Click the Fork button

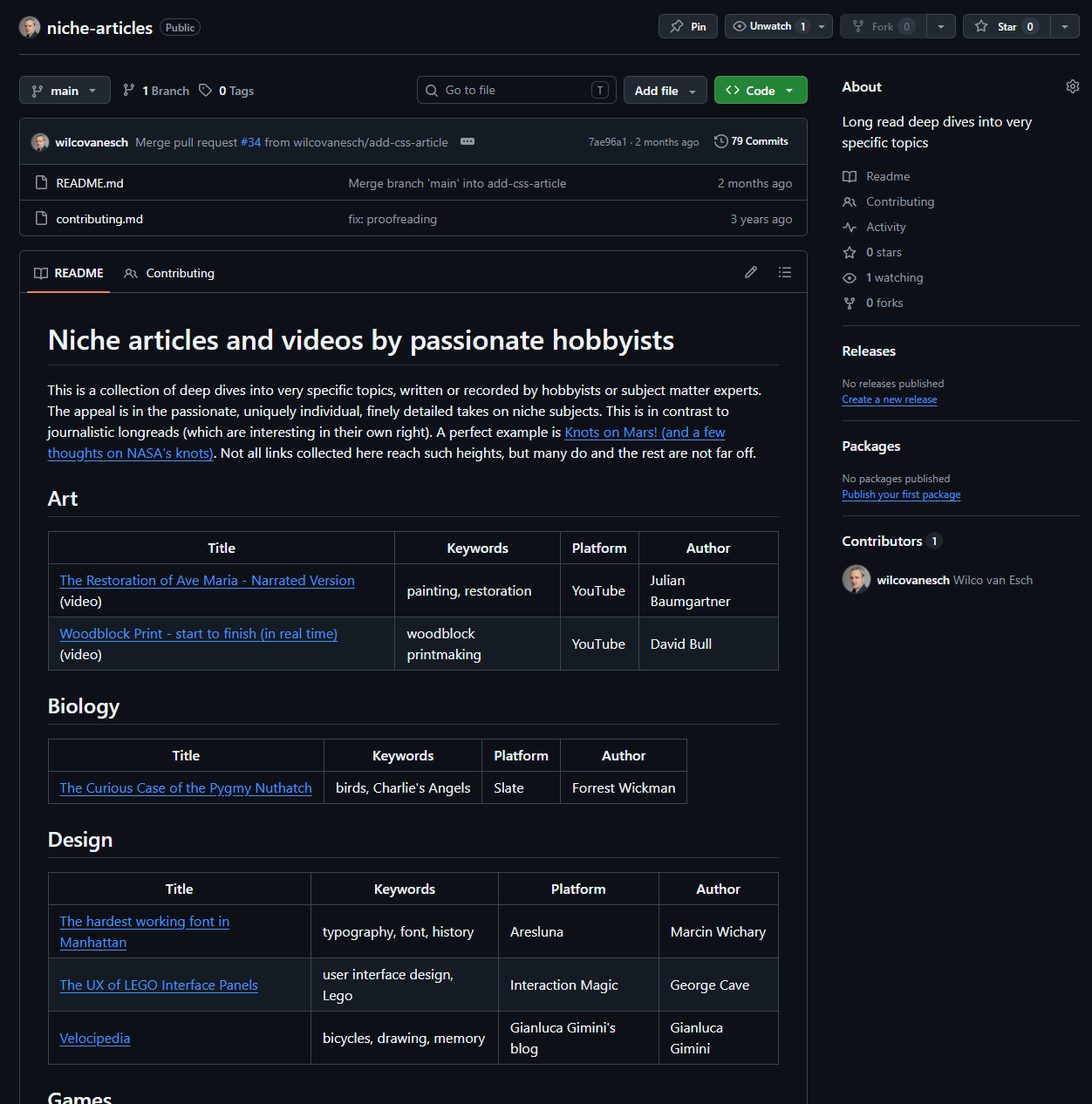pos(883,26)
